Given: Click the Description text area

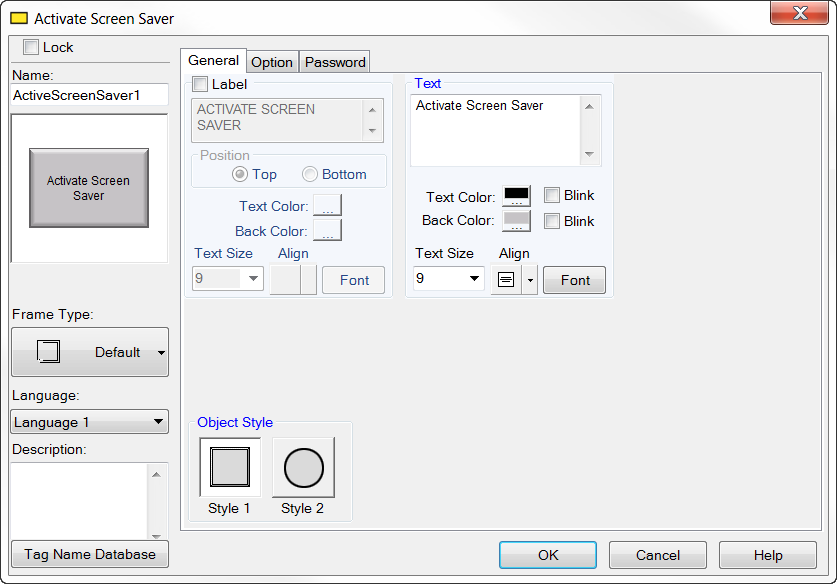Looking at the screenshot, I should pyautogui.click(x=79, y=501).
